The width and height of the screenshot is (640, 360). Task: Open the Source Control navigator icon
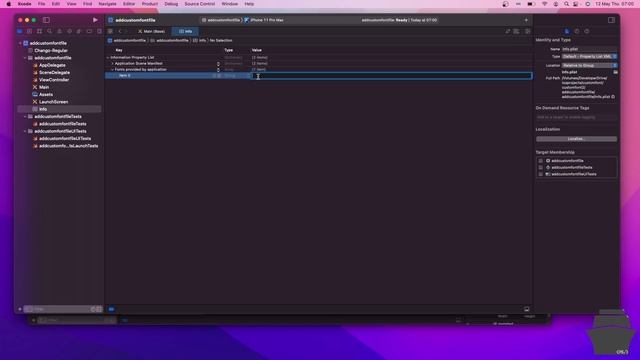(29, 31)
